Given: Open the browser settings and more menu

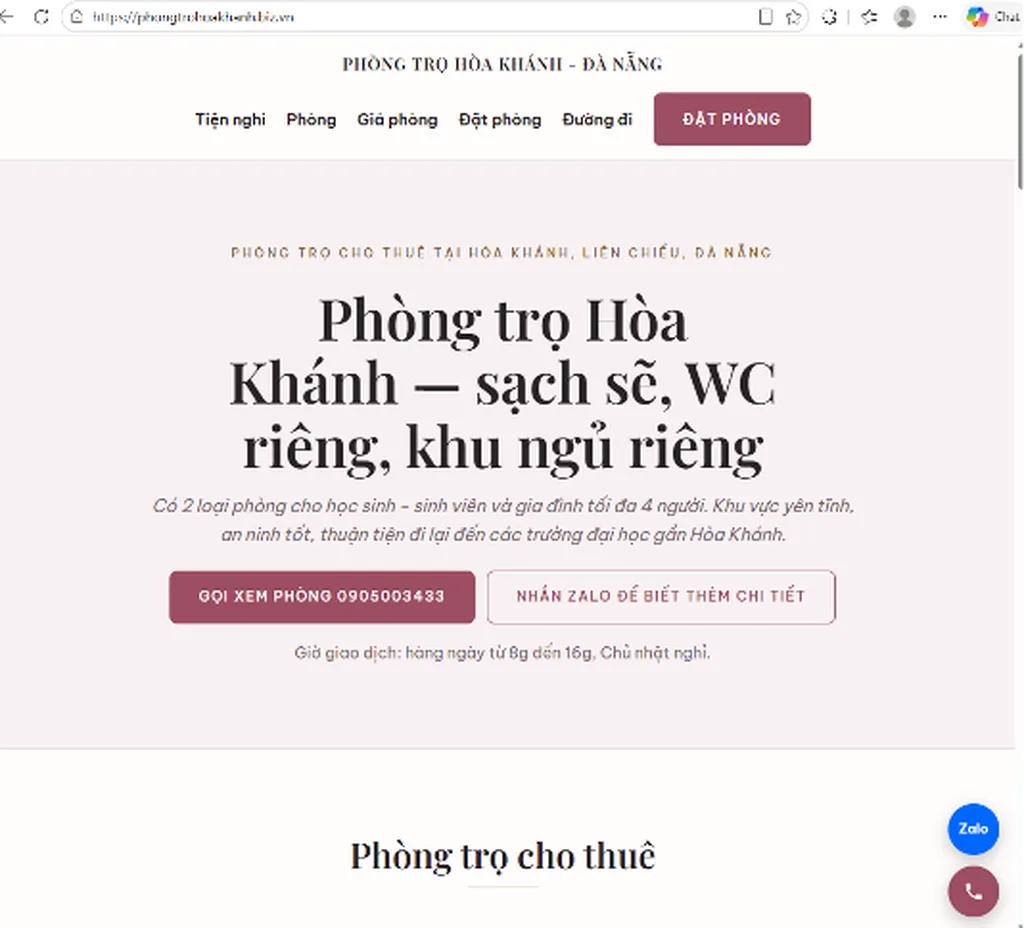Looking at the screenshot, I should click(940, 17).
